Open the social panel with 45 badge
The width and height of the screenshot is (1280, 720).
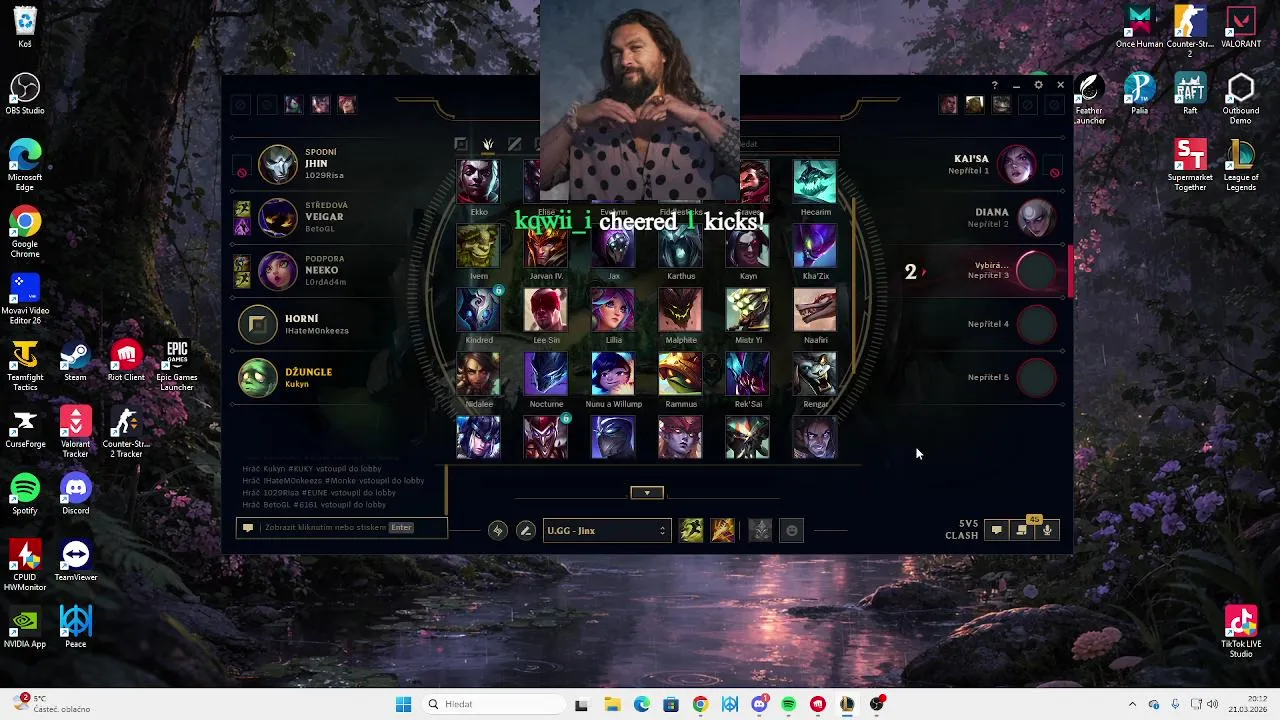1022,530
